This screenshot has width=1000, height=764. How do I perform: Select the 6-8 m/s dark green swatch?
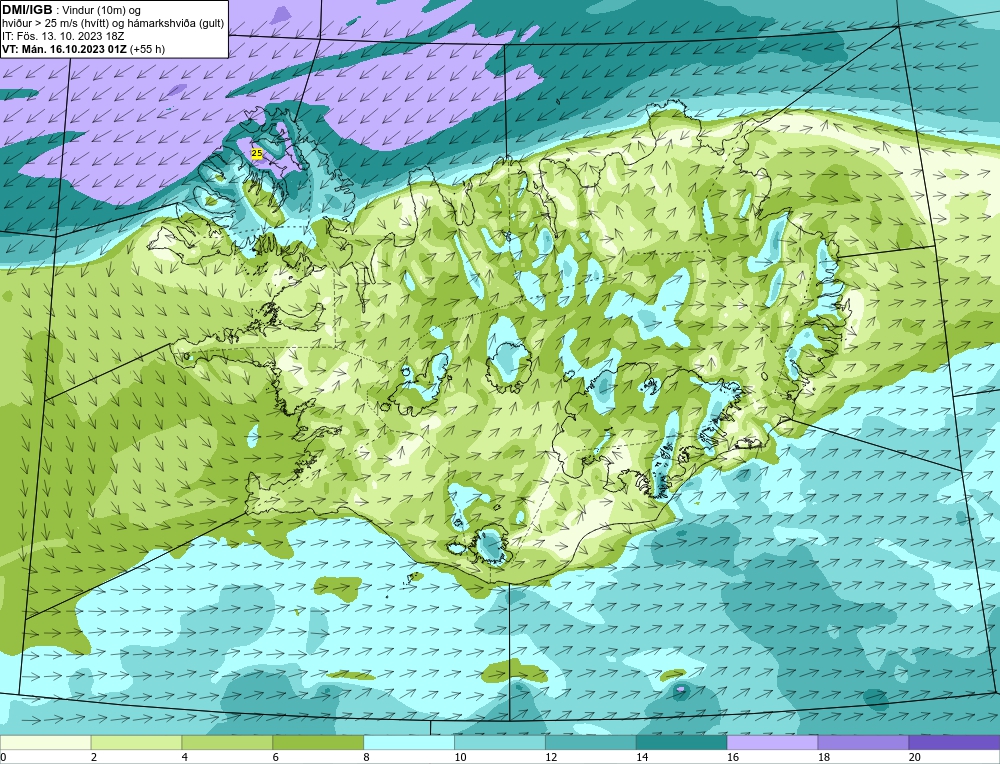pyautogui.click(x=318, y=743)
